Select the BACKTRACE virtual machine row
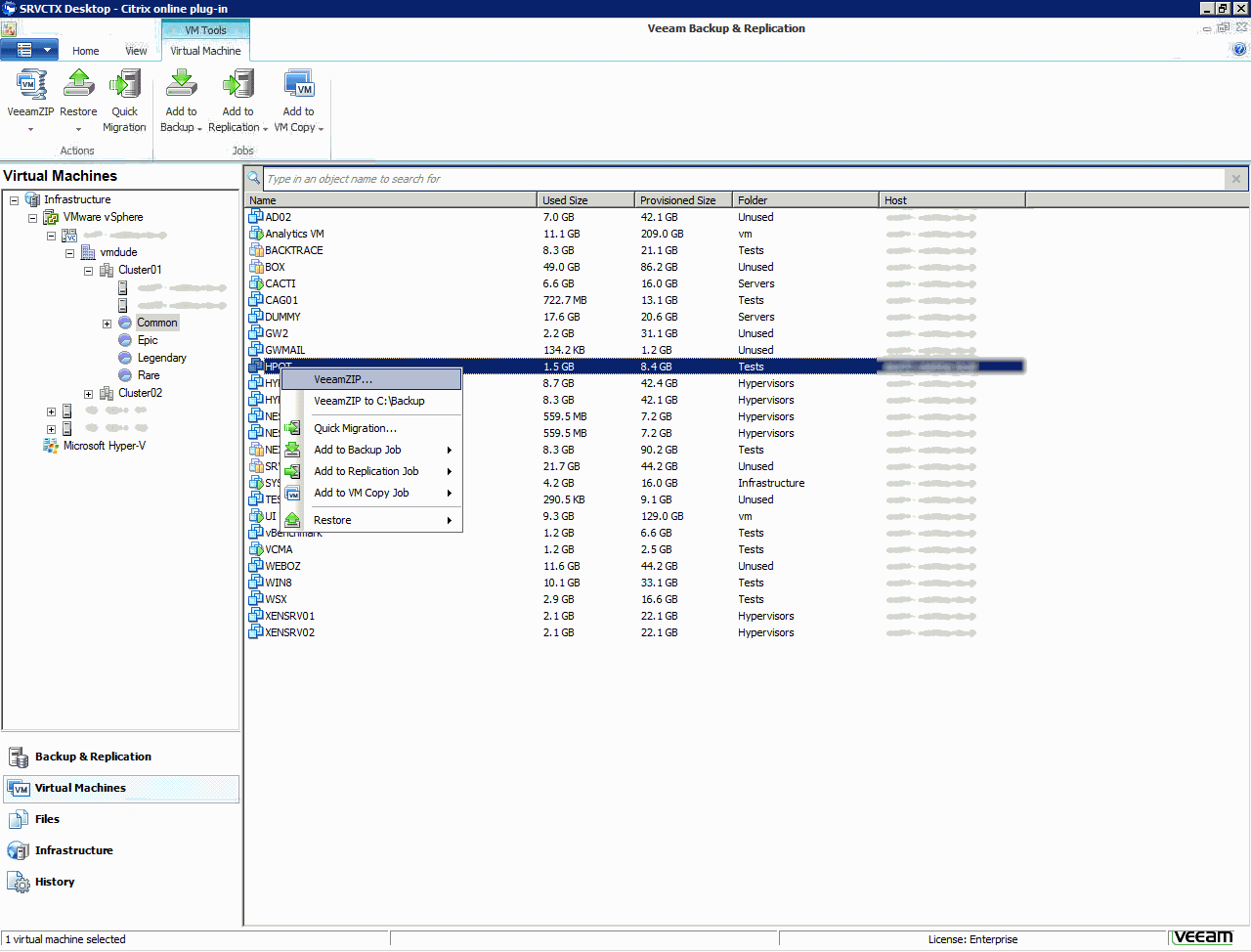Screen dimensions: 1251x952 coord(635,250)
